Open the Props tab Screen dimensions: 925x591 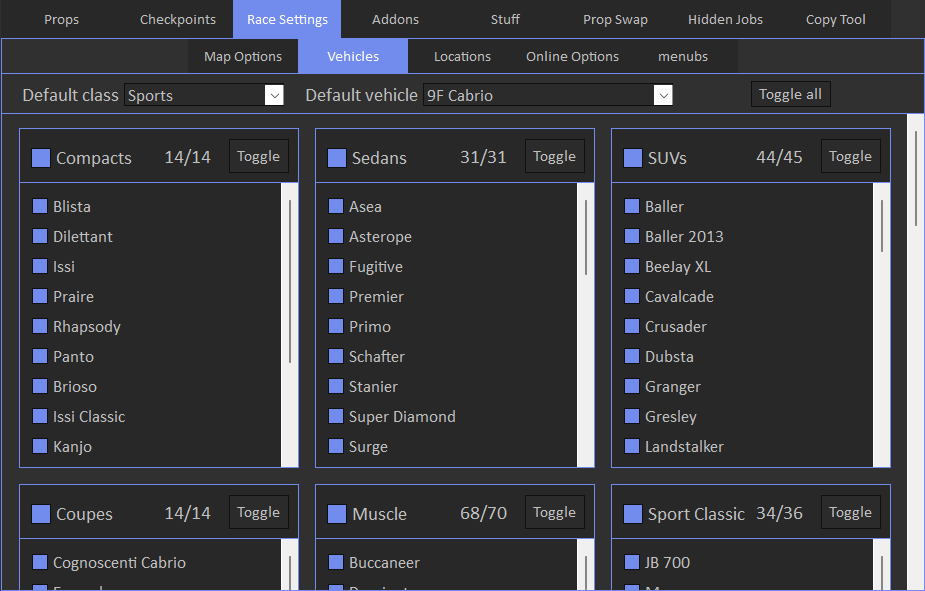[61, 19]
